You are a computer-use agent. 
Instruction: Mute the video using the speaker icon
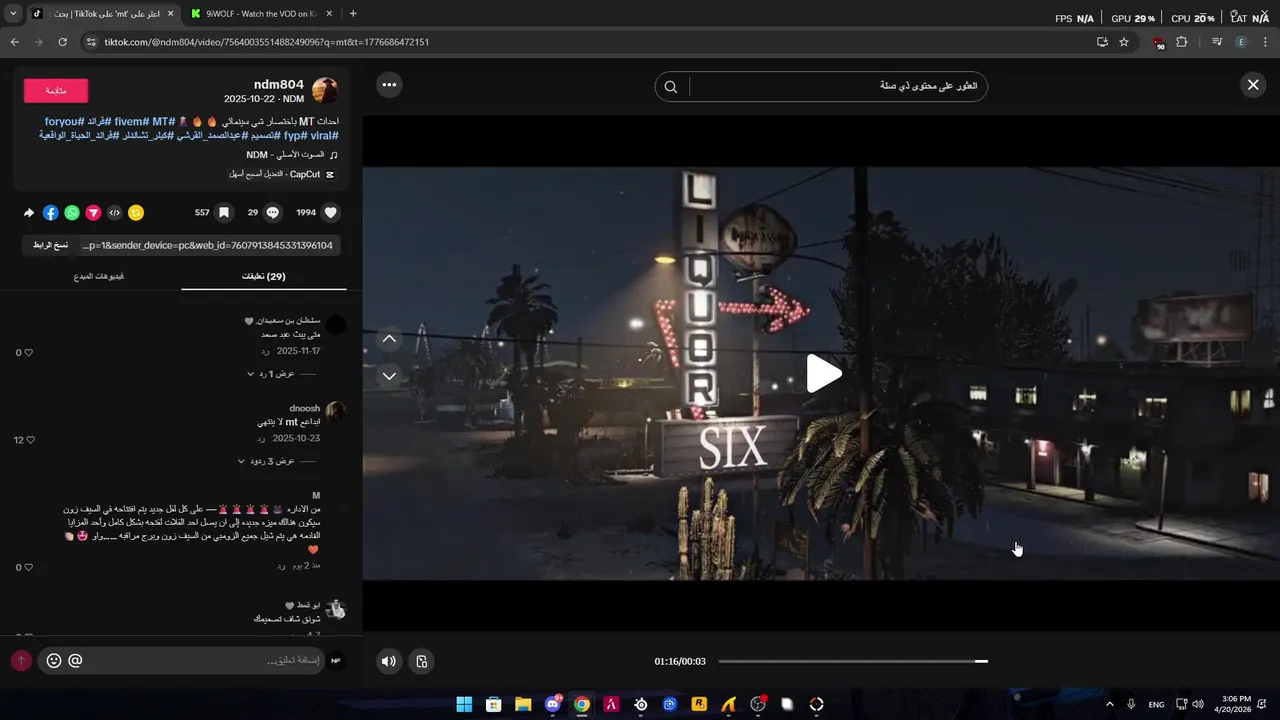(389, 661)
